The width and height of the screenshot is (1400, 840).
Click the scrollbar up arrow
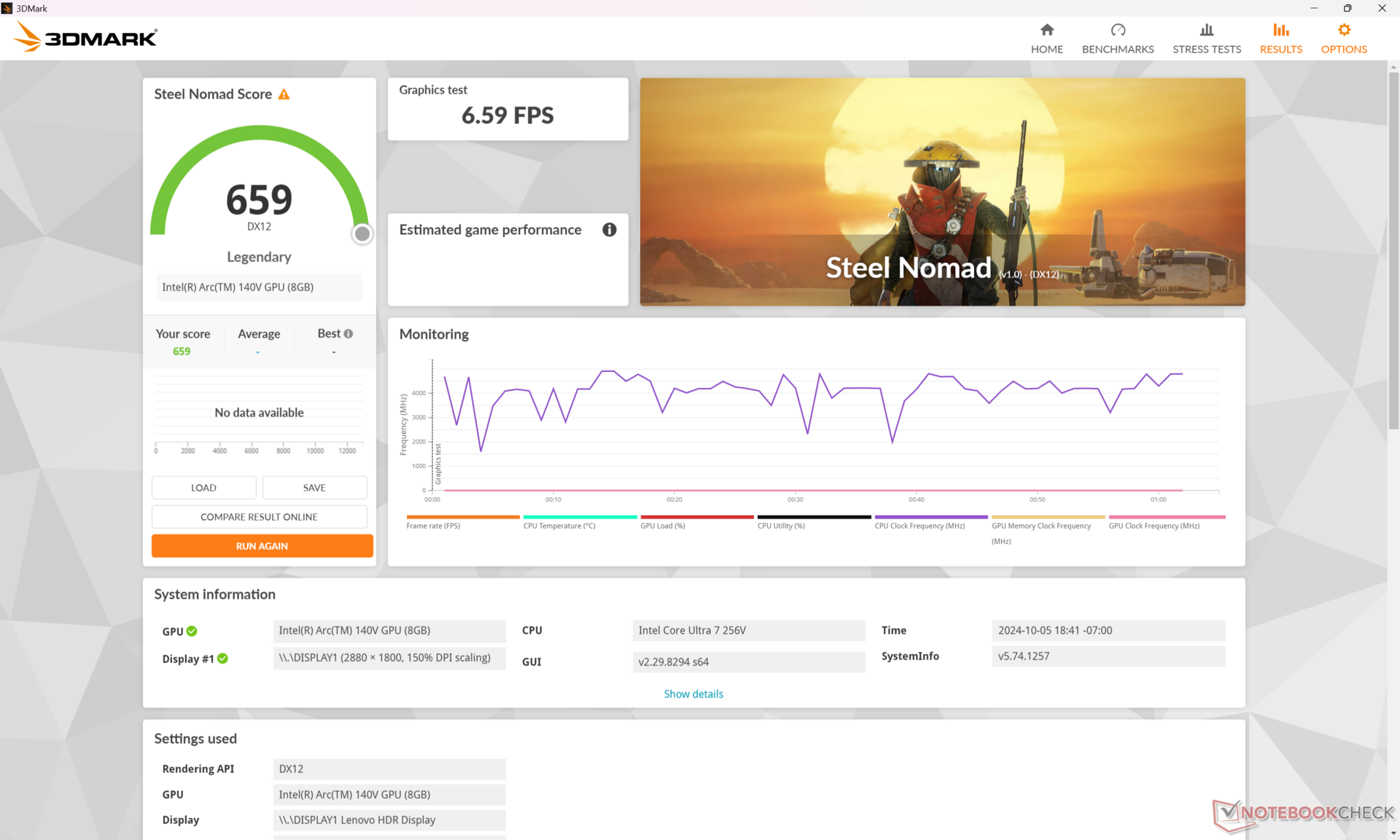pyautogui.click(x=1393, y=66)
